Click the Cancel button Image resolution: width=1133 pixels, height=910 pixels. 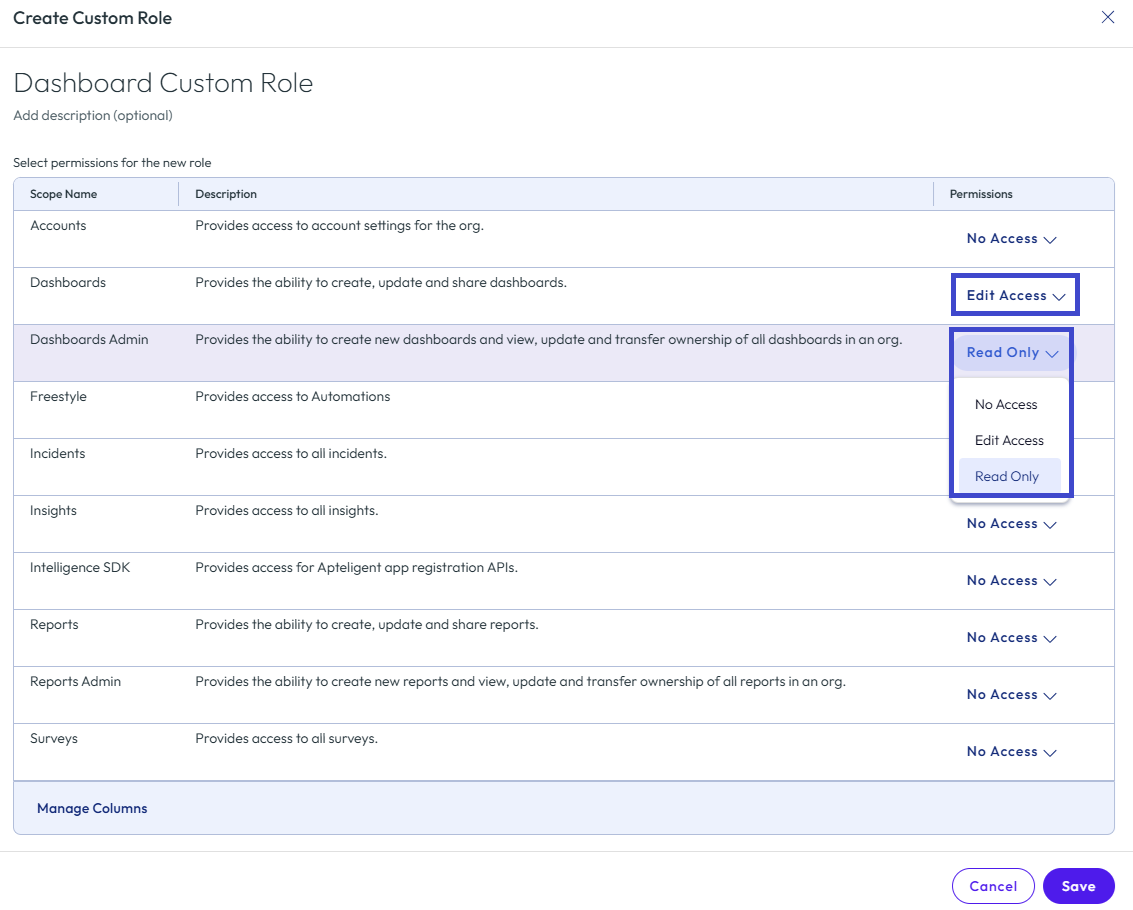(x=993, y=886)
